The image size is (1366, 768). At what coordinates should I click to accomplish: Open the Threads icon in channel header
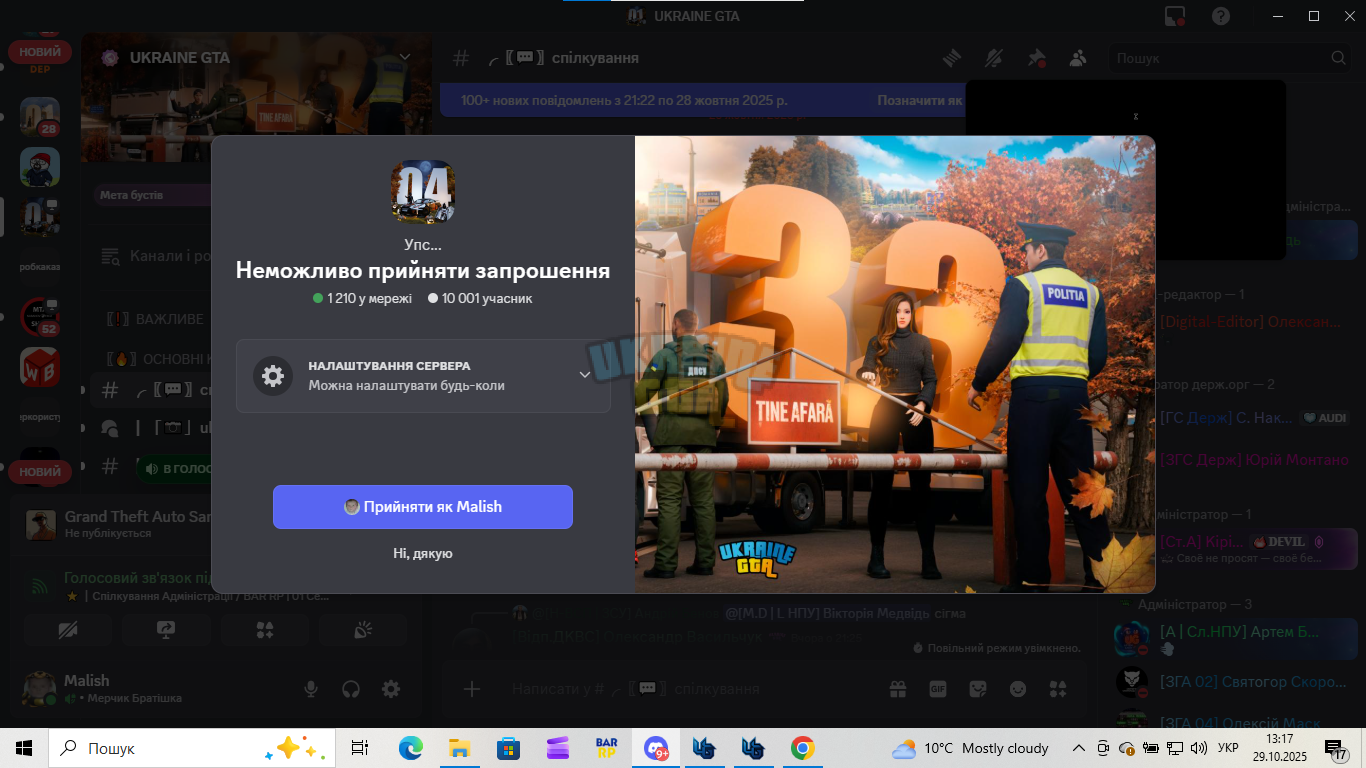pos(952,58)
